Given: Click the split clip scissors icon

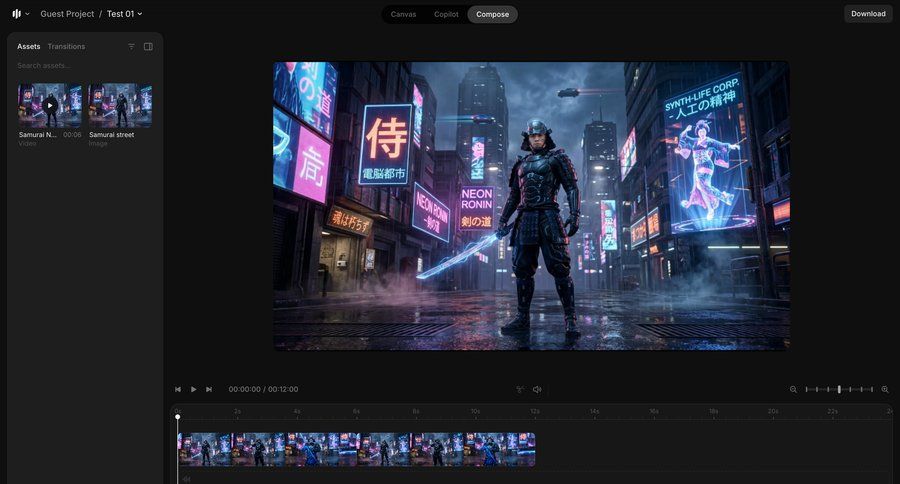Looking at the screenshot, I should tap(520, 389).
